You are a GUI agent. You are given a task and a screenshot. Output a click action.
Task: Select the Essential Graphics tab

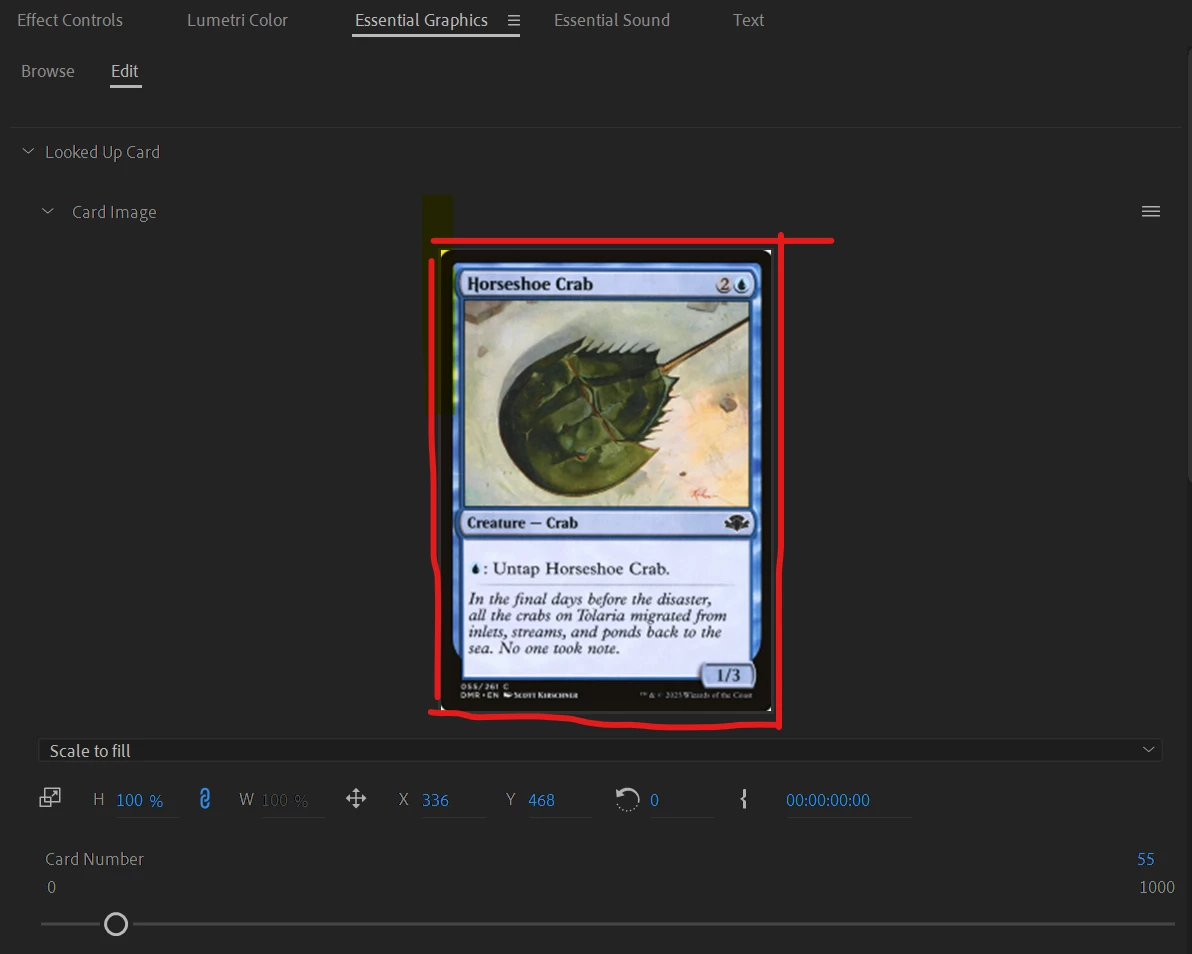click(x=421, y=21)
